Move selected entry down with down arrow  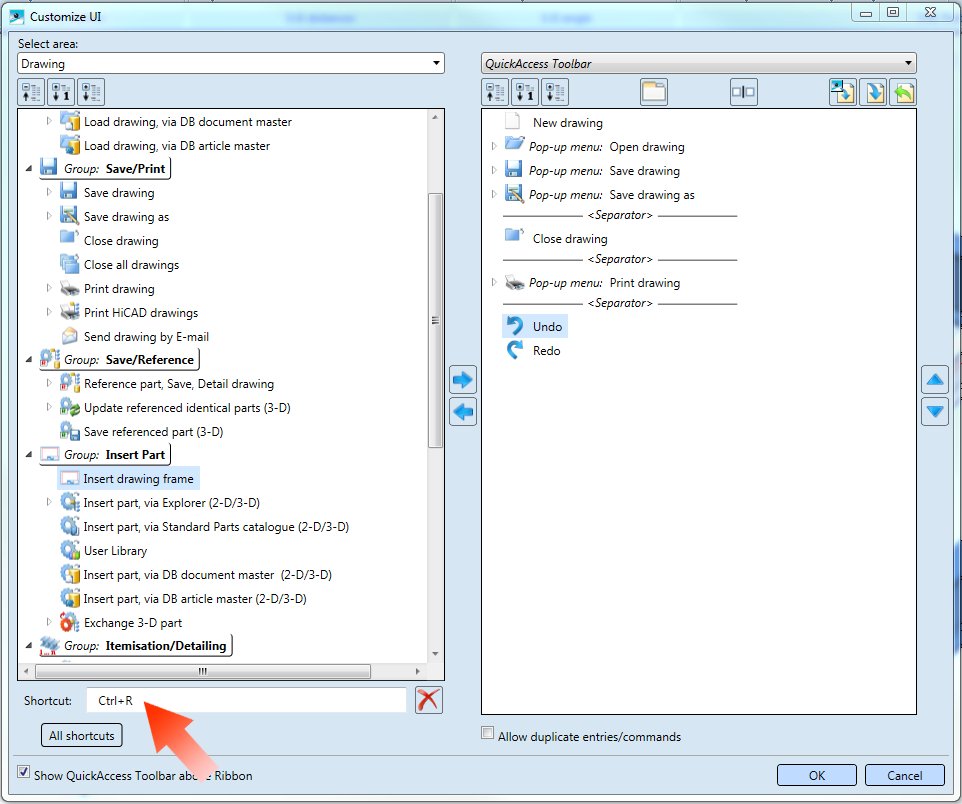(x=935, y=411)
